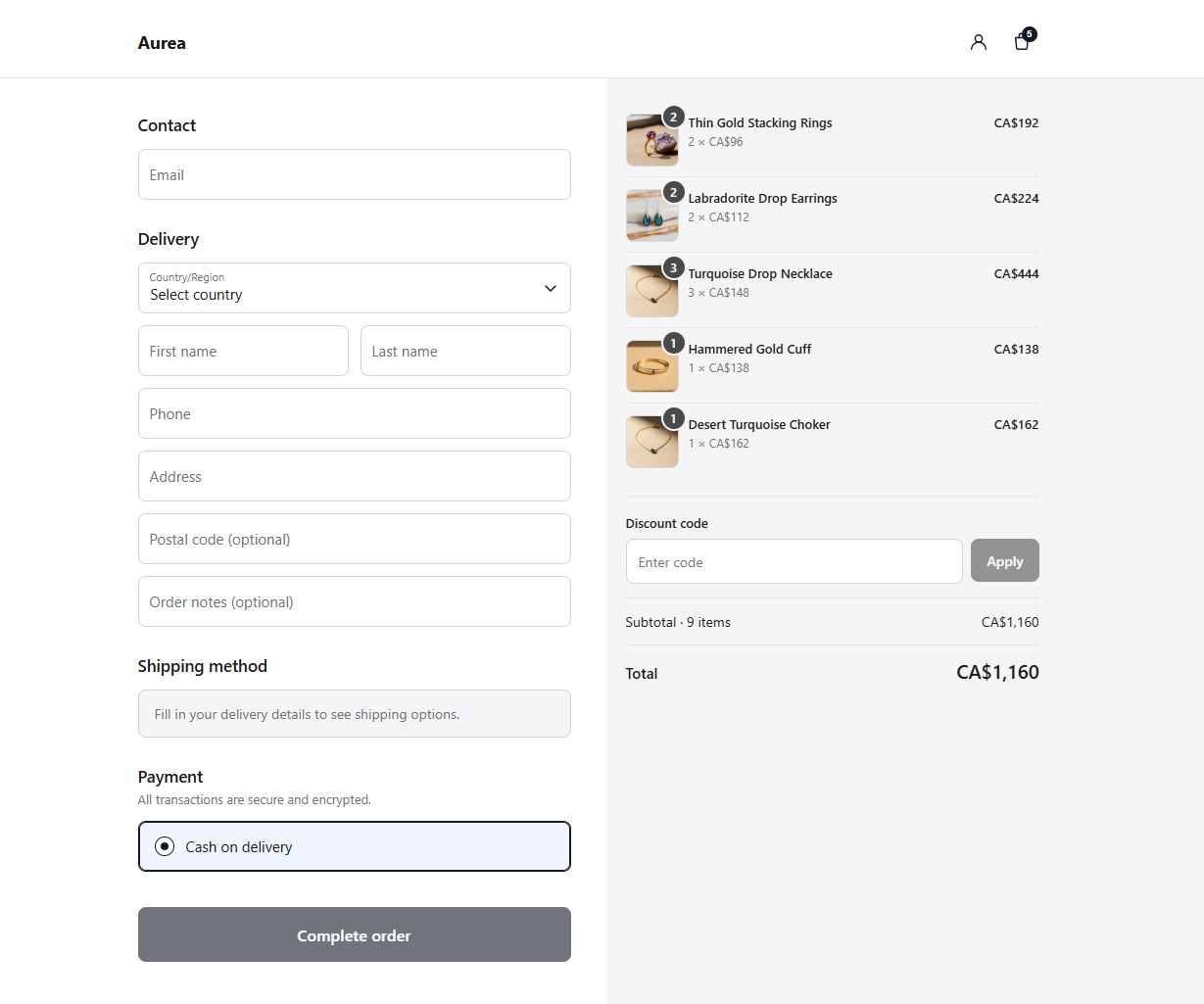Click the Postal code (optional) field
Screen dimensions: 1204x1004
354,539
